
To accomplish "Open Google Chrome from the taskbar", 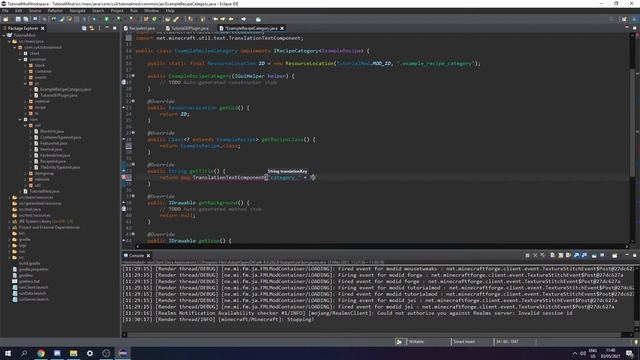I will tap(41, 353).
